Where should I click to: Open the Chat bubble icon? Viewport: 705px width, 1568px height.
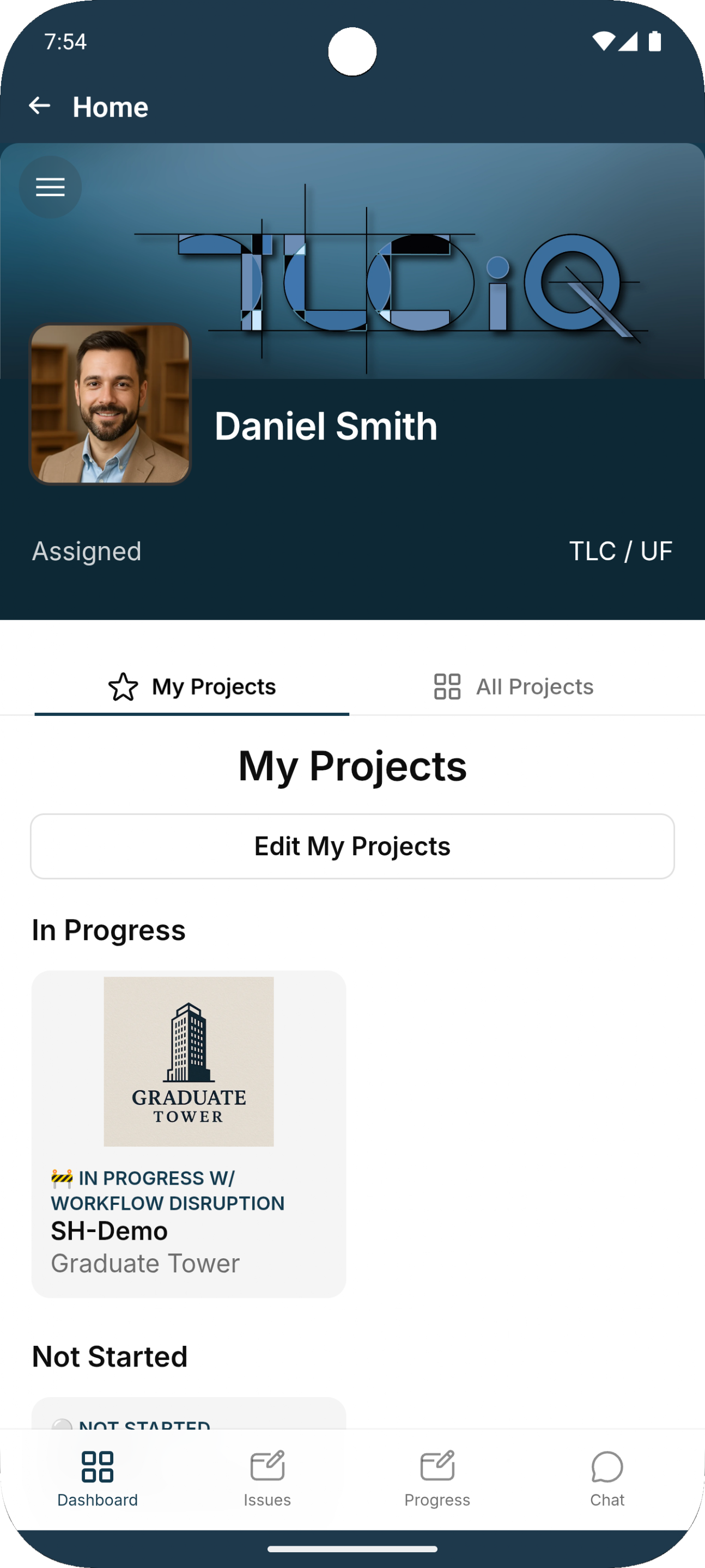pyautogui.click(x=607, y=1466)
